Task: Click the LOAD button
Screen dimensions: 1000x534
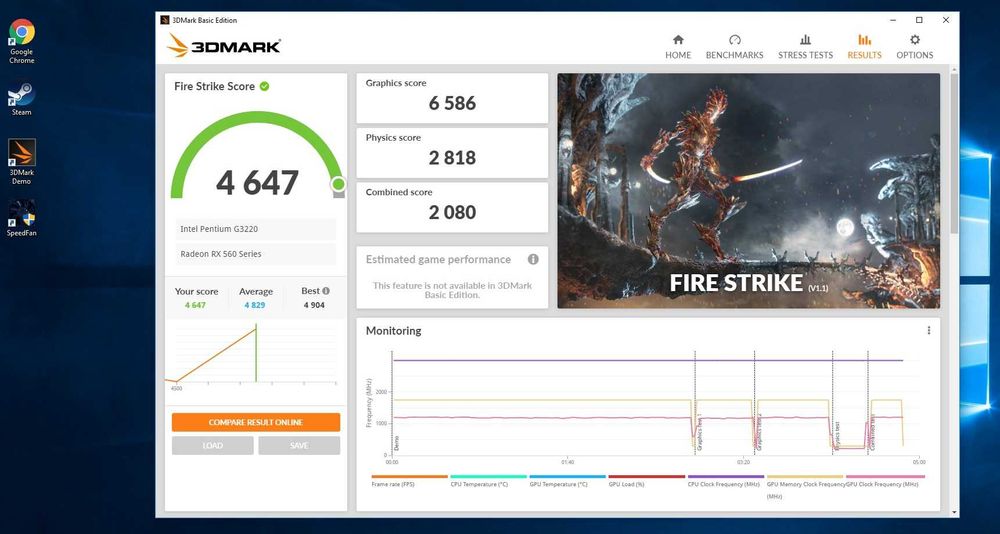Action: (x=212, y=445)
